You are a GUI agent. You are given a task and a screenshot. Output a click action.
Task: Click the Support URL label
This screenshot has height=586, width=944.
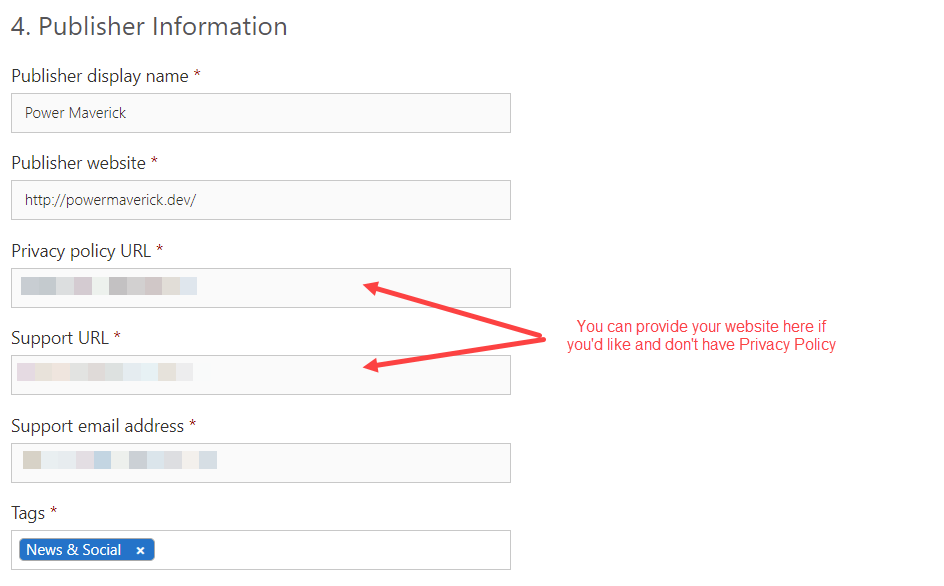(x=59, y=338)
